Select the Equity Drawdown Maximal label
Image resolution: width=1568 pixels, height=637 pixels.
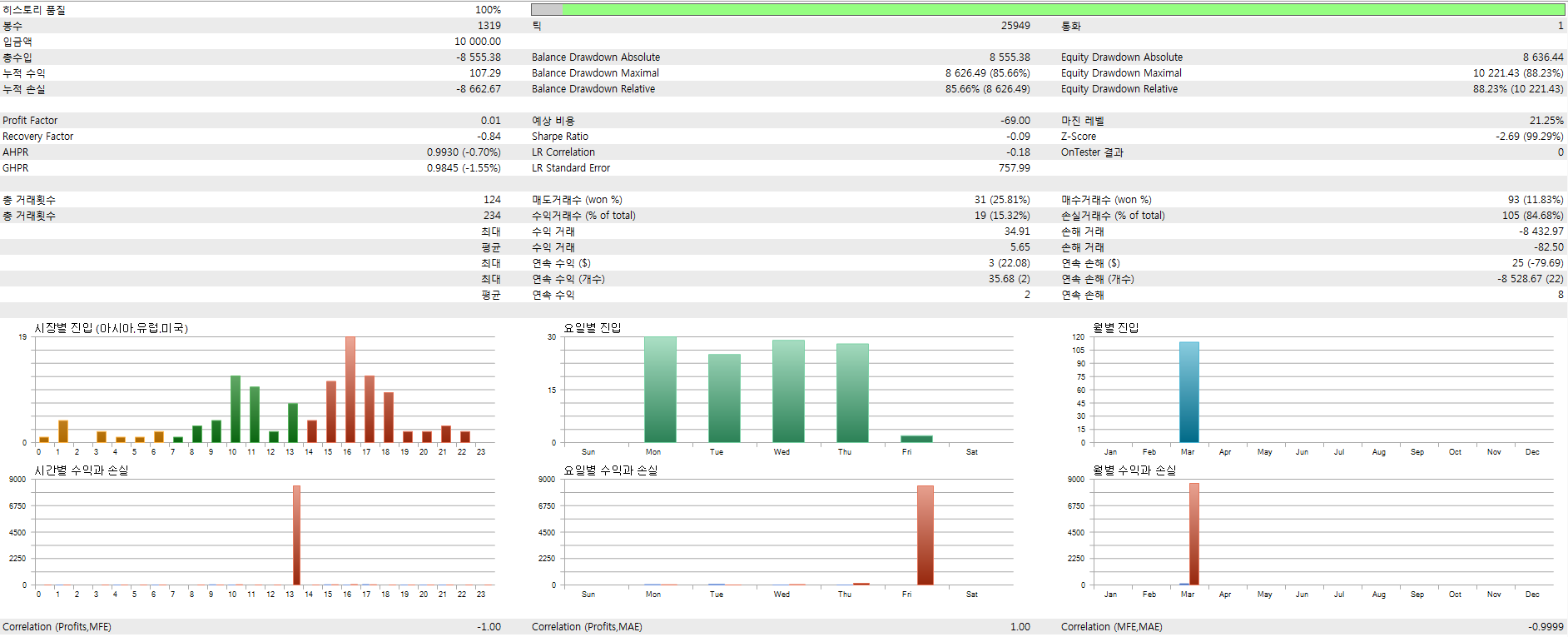[x=1121, y=73]
